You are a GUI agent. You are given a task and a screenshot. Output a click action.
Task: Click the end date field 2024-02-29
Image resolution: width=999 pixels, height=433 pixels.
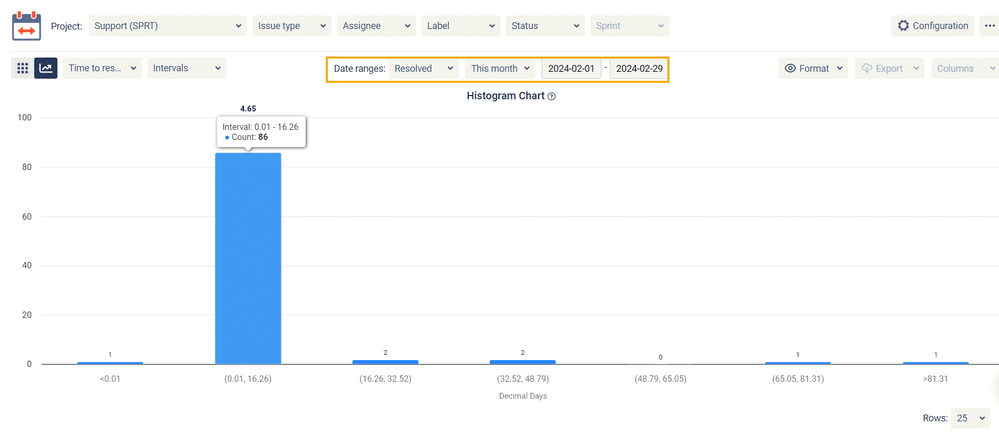(x=638, y=68)
